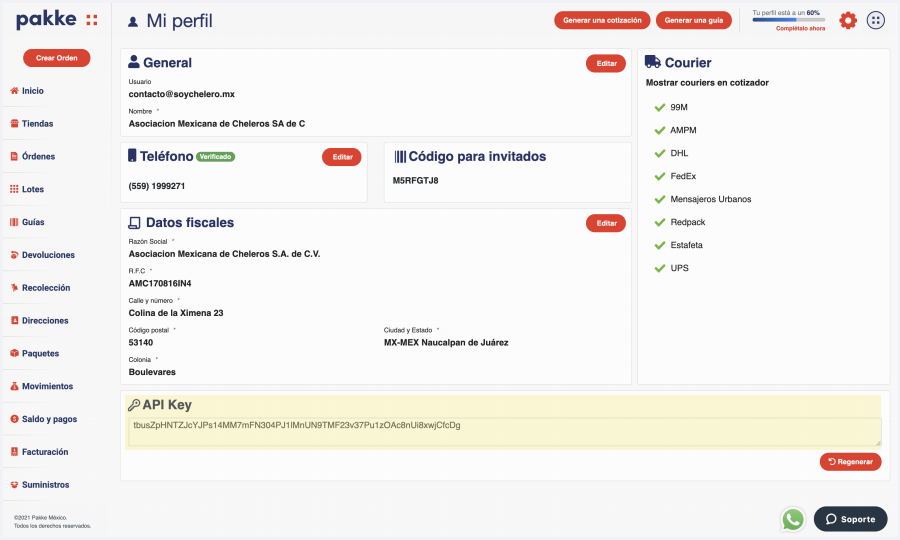Click the Completalo ahora link
This screenshot has height=540, width=900.
pos(800,29)
